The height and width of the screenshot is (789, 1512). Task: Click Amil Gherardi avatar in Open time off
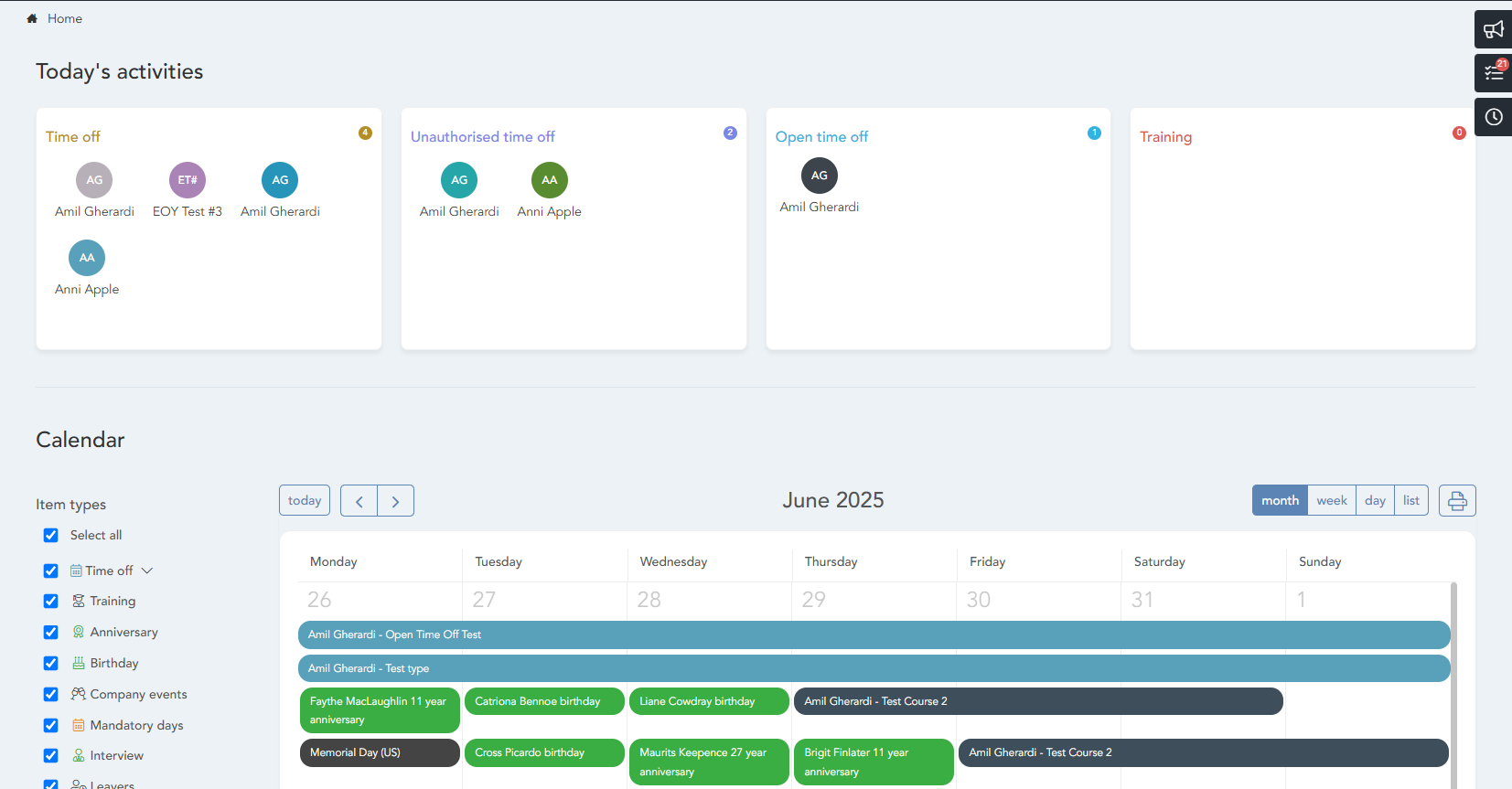(819, 176)
